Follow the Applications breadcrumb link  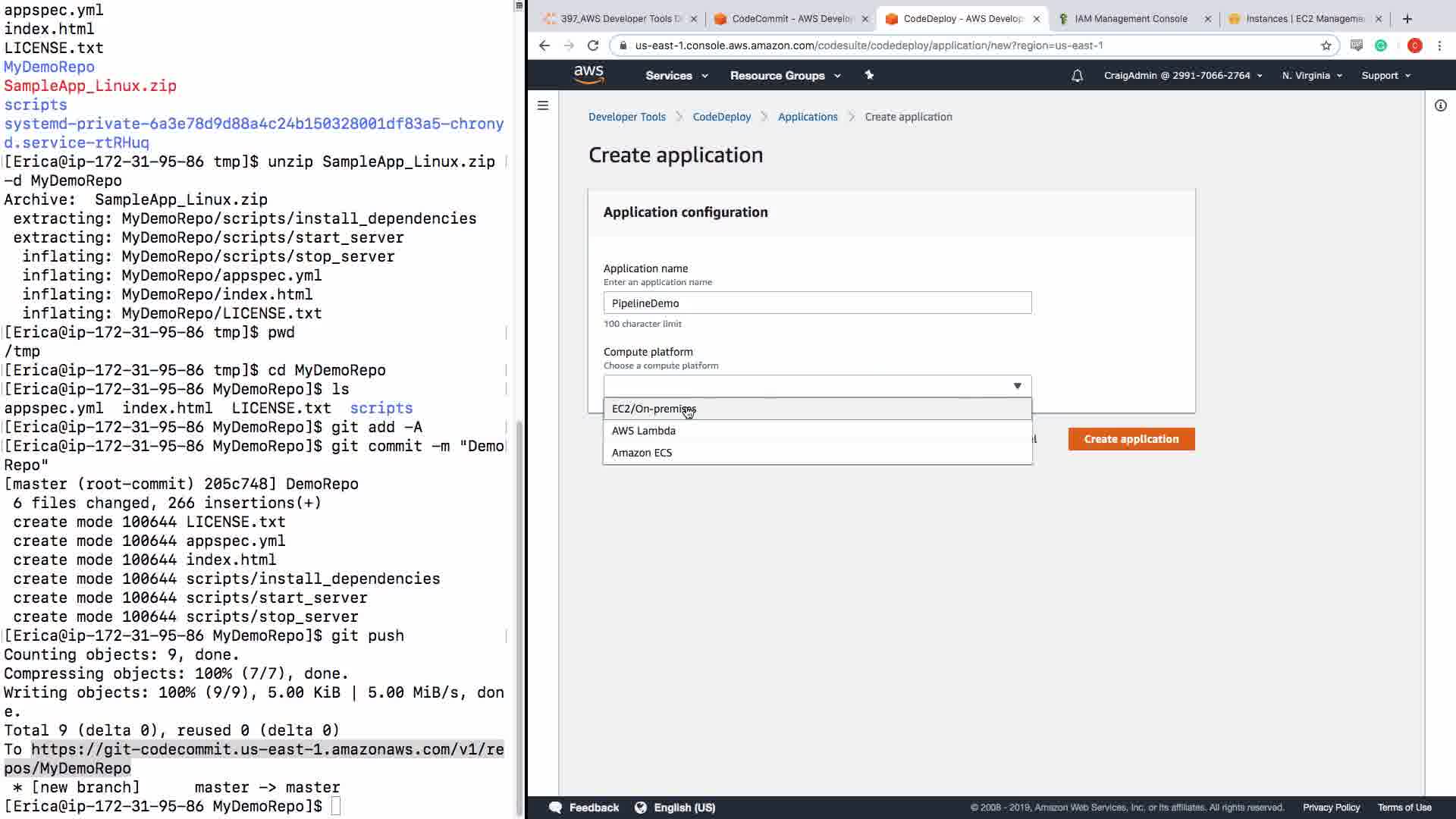coord(808,117)
